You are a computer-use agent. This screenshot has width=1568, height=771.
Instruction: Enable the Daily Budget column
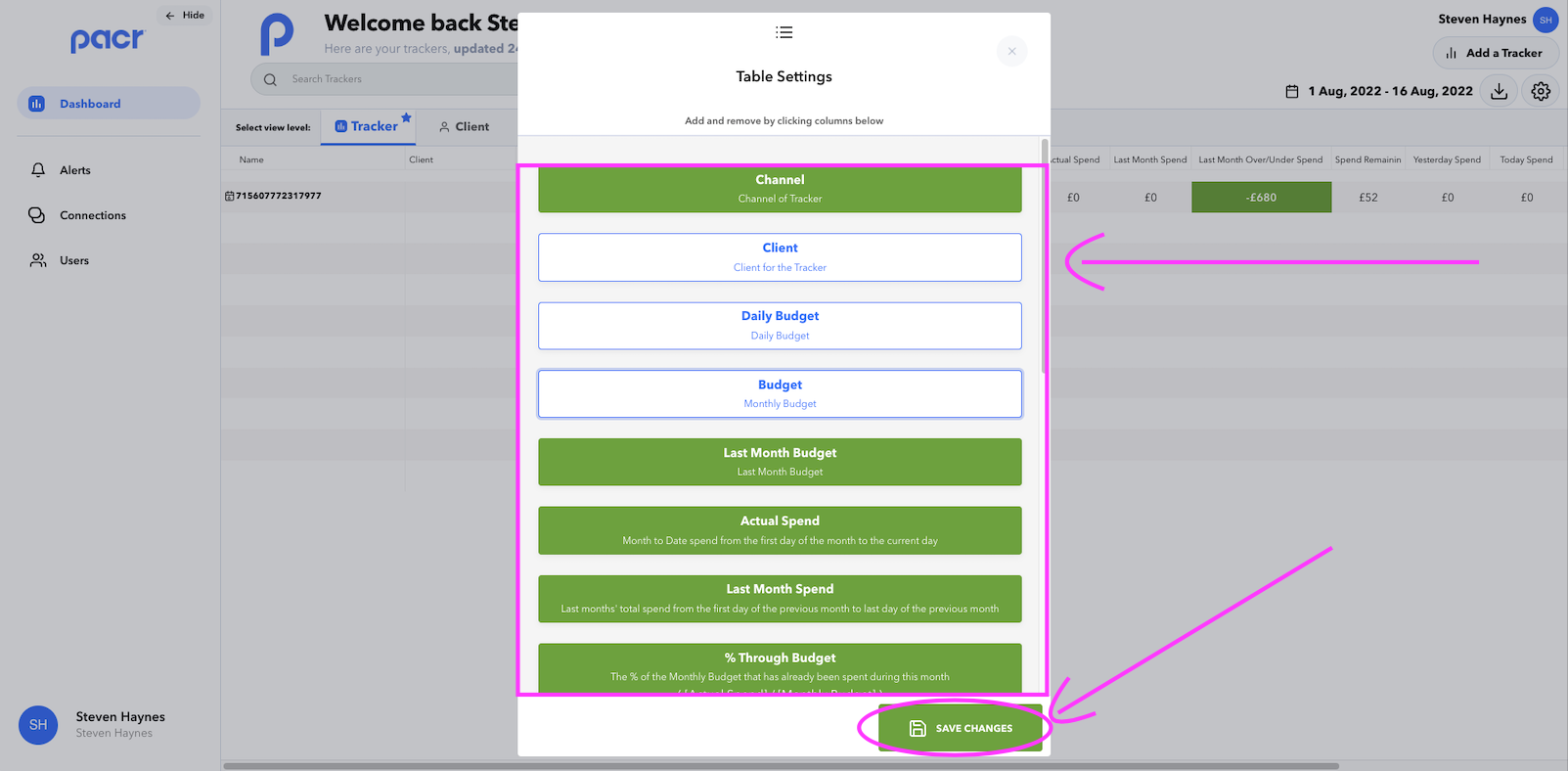[780, 326]
